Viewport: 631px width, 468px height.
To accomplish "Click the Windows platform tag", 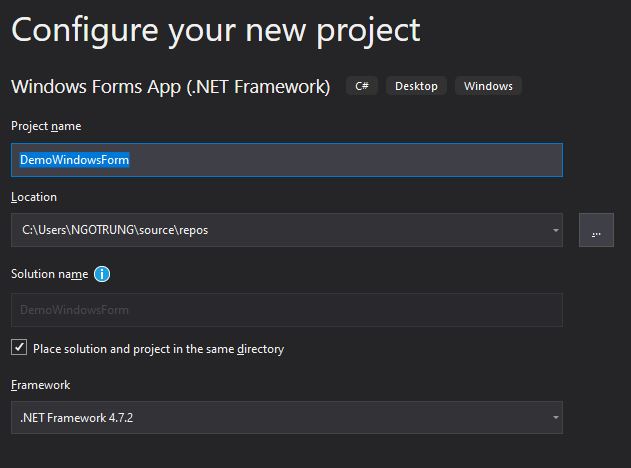I will pos(488,86).
